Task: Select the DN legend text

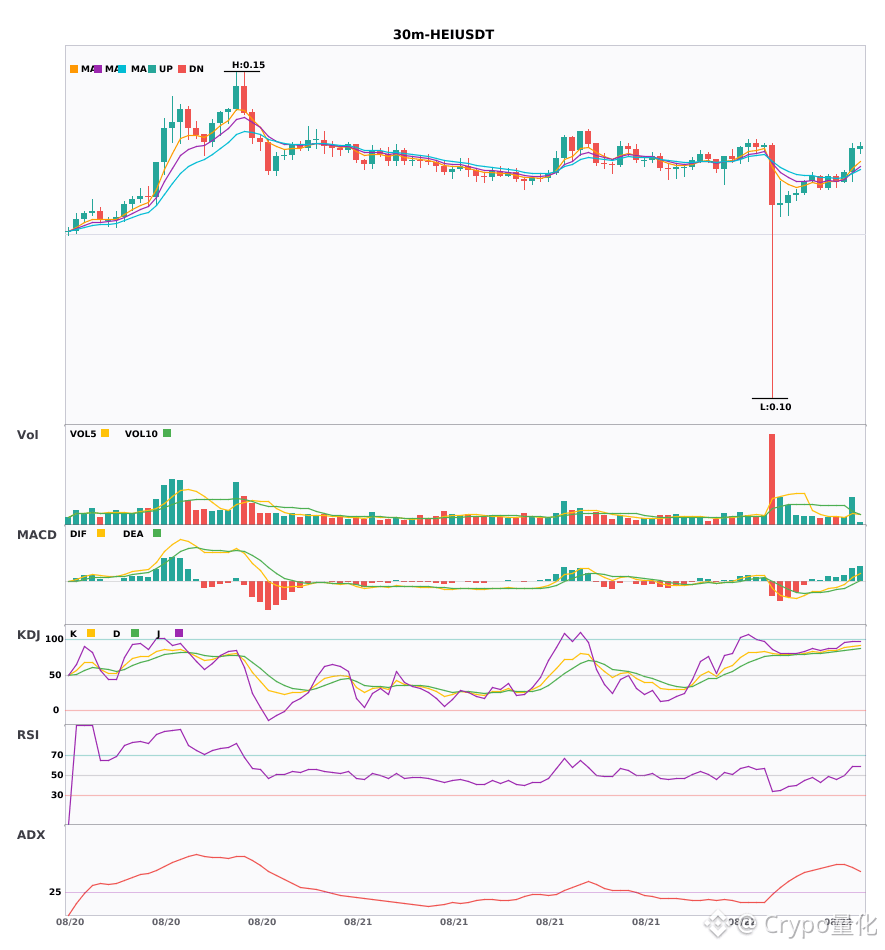Action: (x=196, y=69)
